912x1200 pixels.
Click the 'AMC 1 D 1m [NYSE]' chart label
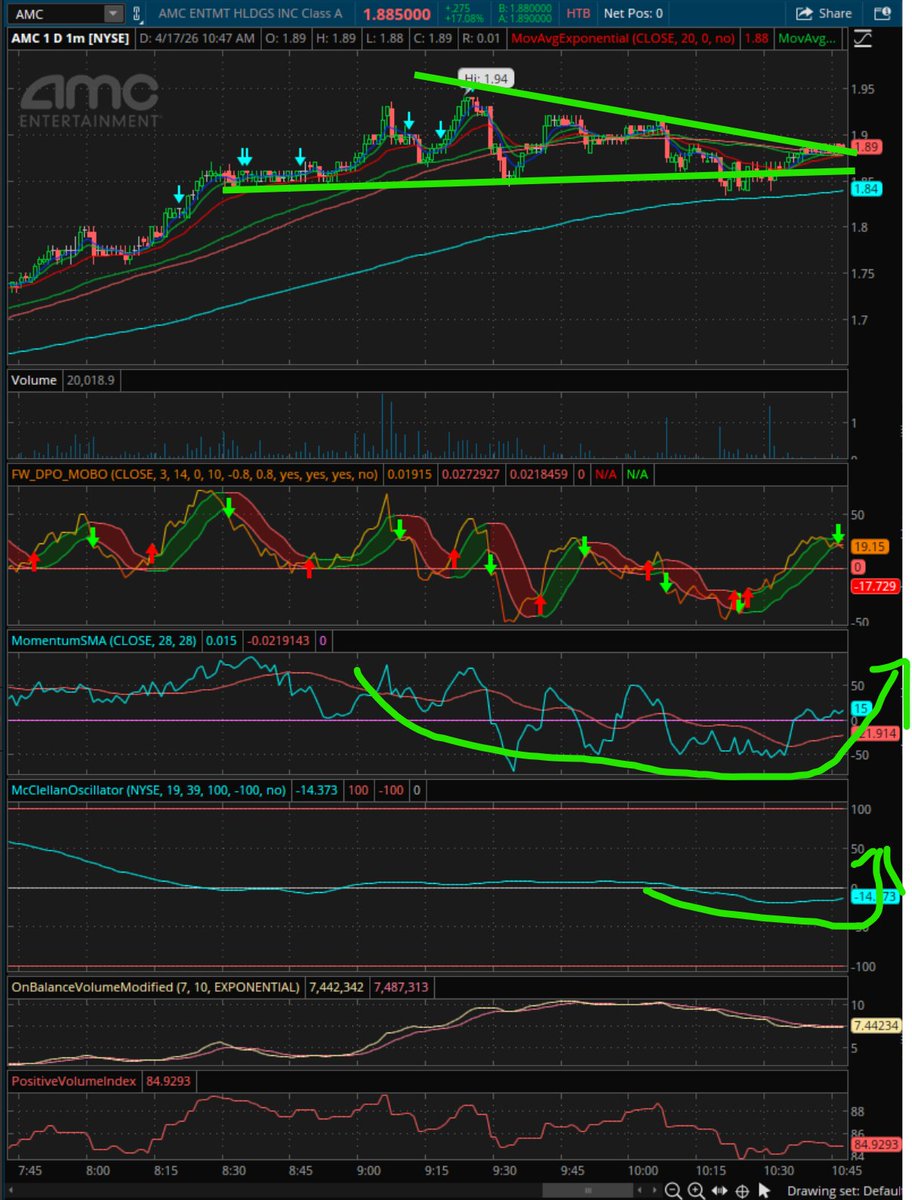[x=69, y=38]
